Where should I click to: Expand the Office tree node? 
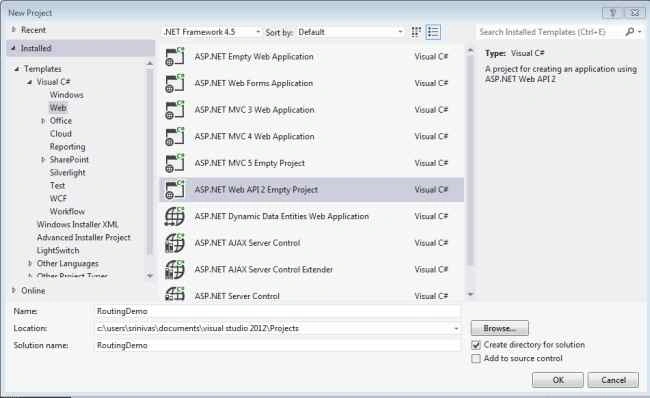pos(43,121)
